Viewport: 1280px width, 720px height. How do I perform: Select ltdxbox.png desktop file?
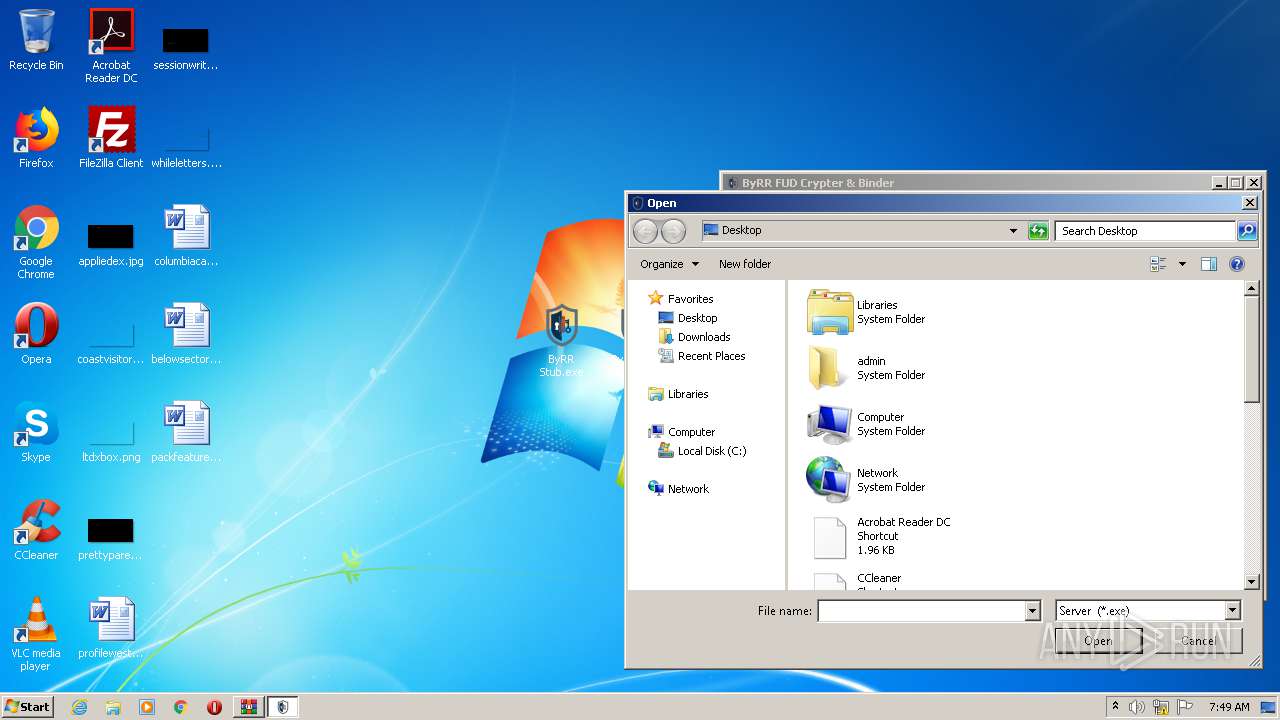click(111, 441)
